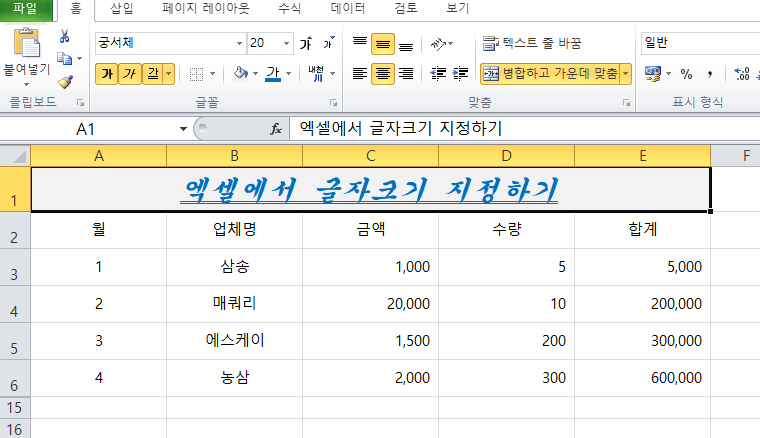Click the cell borders icon

coord(196,74)
